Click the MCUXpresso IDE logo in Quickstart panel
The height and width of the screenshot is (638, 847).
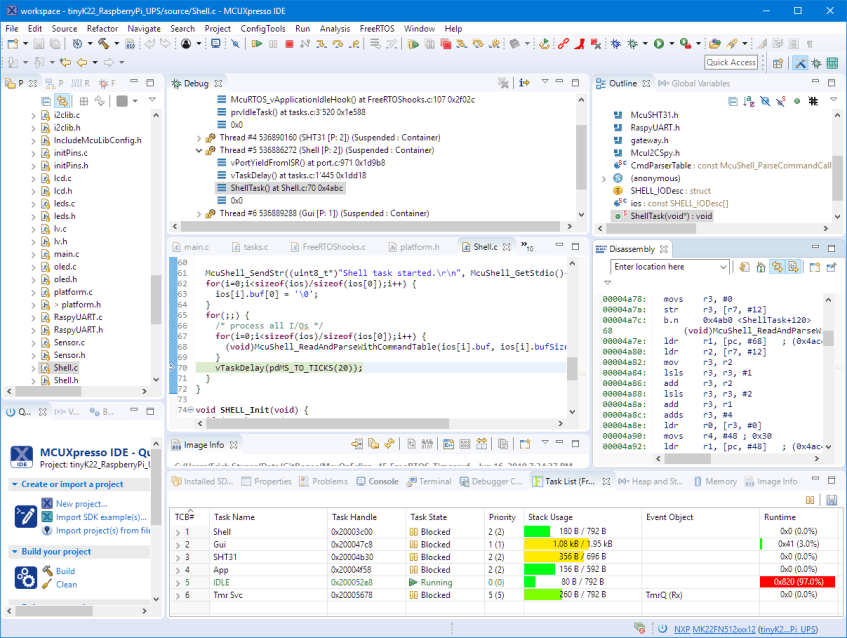coord(21,455)
